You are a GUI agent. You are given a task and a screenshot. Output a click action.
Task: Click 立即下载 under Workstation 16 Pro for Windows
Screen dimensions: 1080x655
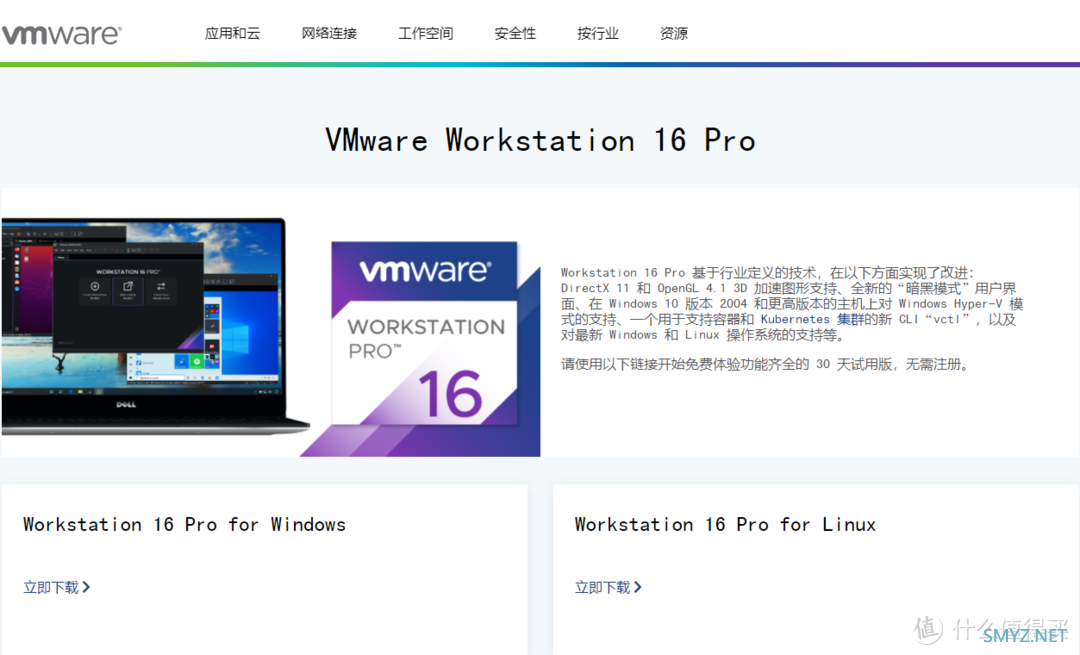[x=51, y=588]
